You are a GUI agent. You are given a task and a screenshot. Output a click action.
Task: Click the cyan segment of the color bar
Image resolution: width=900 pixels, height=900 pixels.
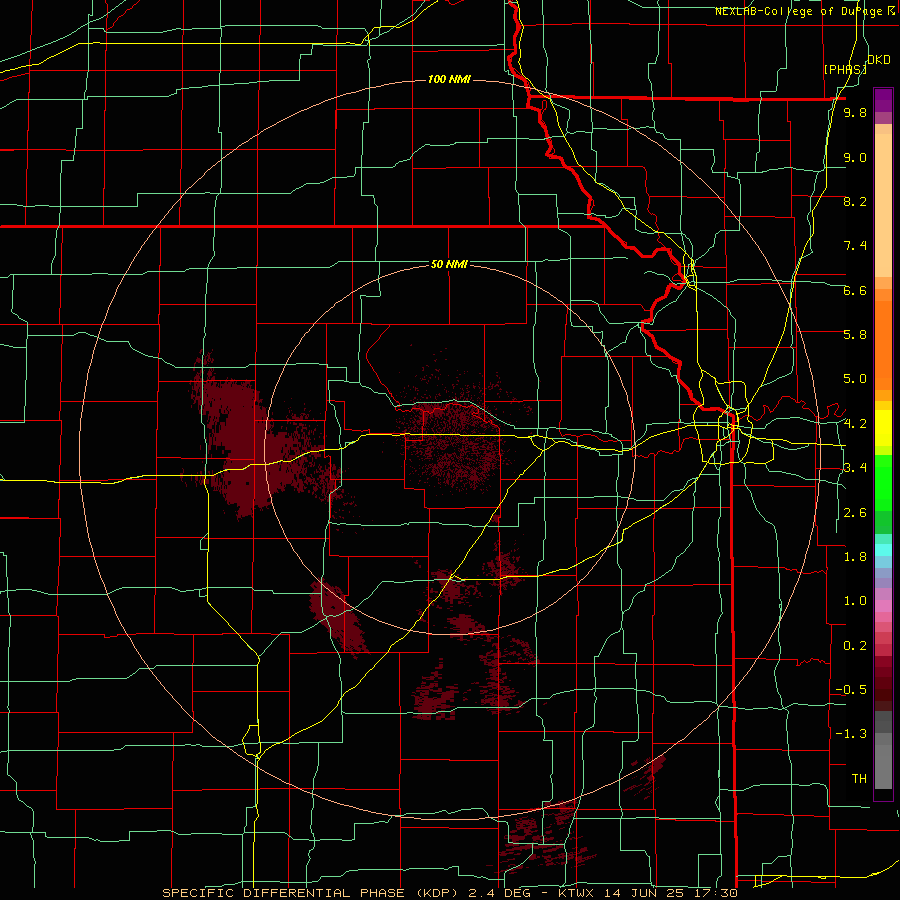pyautogui.click(x=883, y=550)
